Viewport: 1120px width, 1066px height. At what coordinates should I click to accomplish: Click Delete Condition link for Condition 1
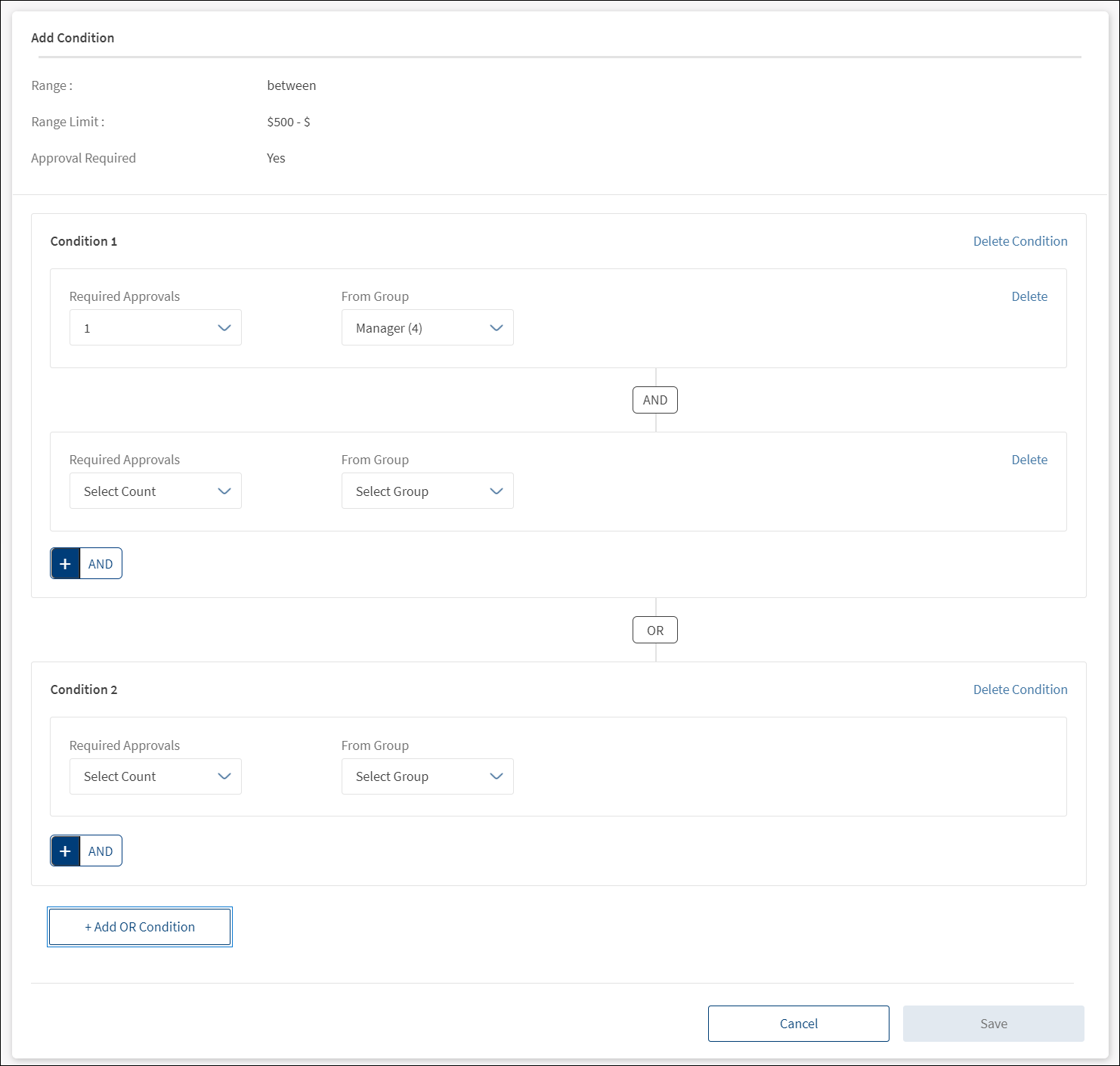1019,241
